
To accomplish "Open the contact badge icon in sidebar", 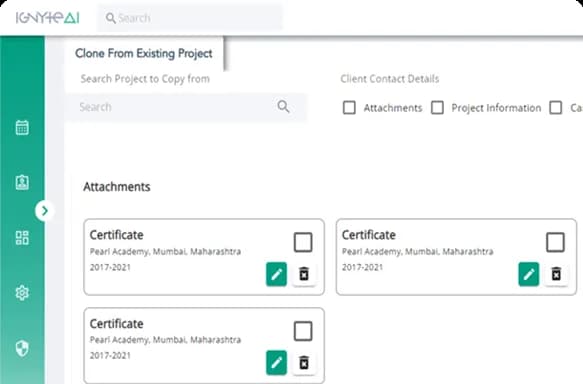I will pos(22,183).
